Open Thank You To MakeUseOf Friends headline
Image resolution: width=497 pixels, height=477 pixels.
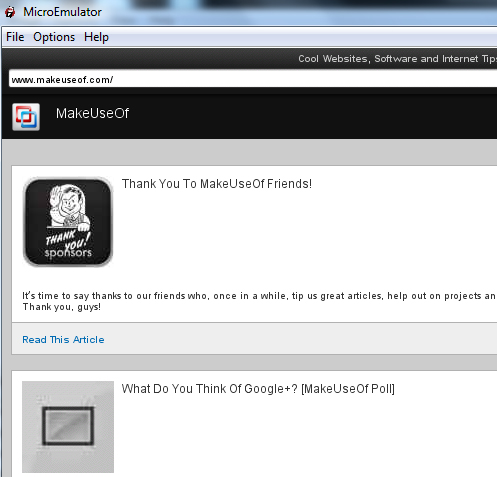(217, 184)
